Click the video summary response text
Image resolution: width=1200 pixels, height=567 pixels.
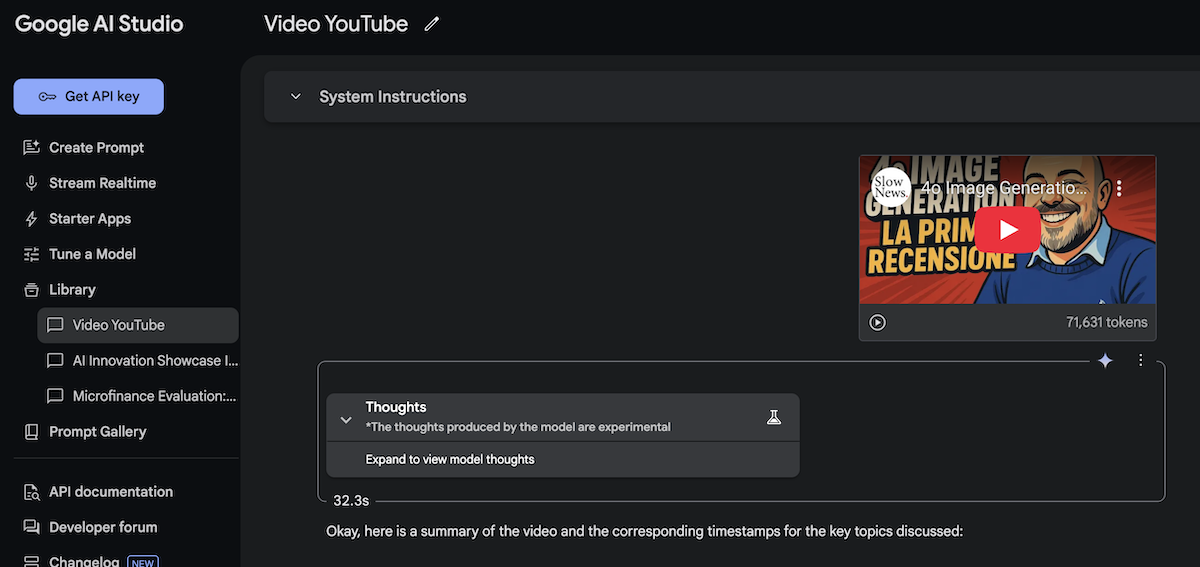click(x=644, y=531)
